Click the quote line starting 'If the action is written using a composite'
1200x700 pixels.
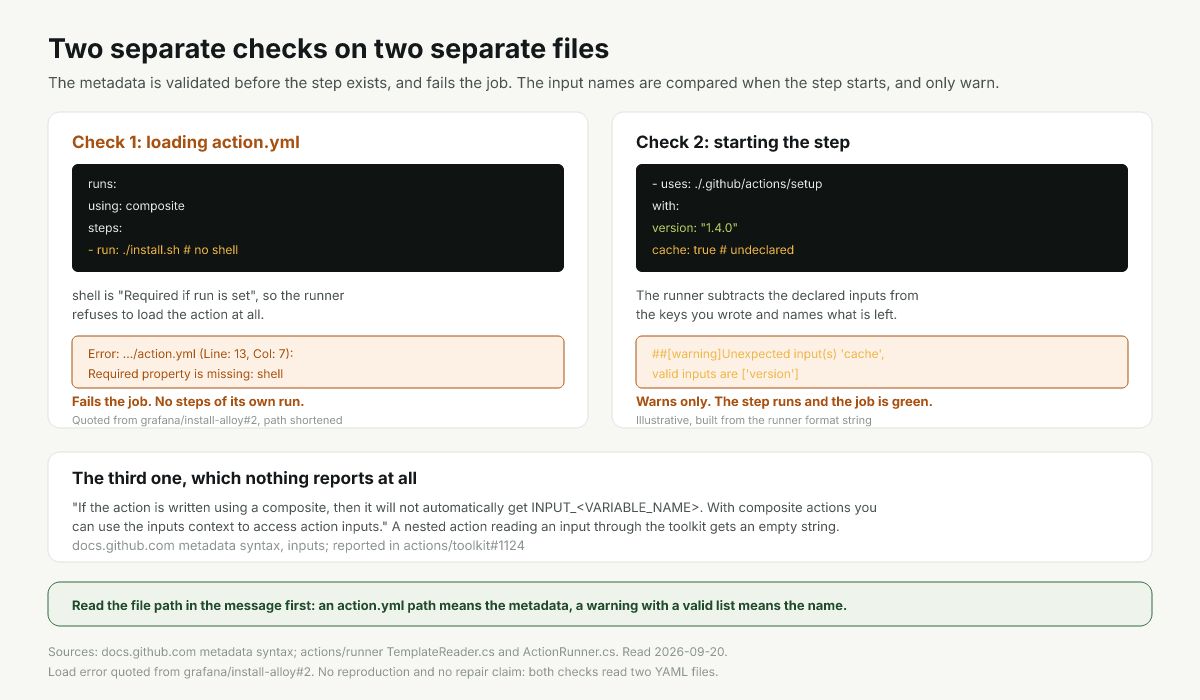click(x=474, y=507)
